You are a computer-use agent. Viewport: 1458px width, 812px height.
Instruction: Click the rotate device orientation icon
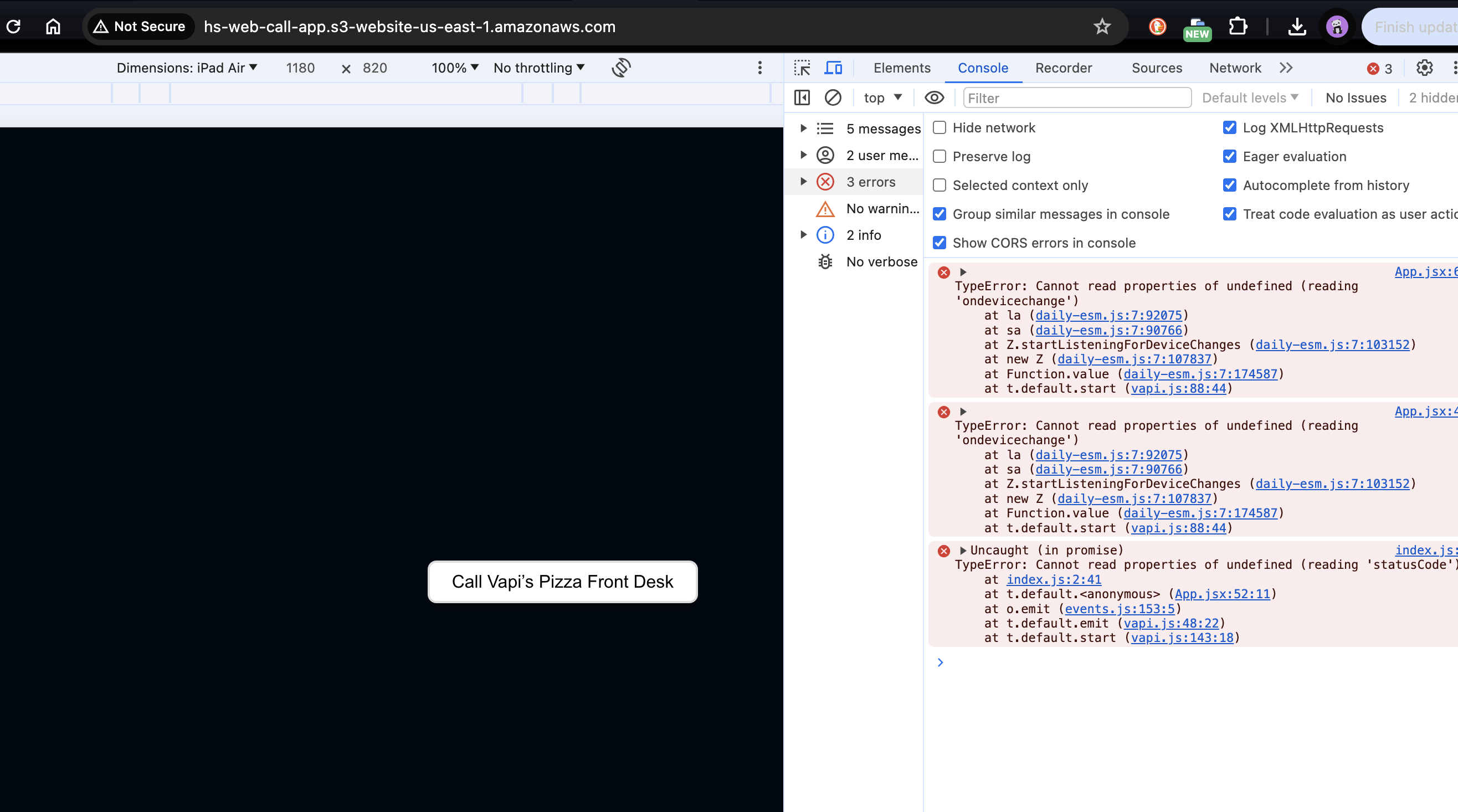[621, 68]
